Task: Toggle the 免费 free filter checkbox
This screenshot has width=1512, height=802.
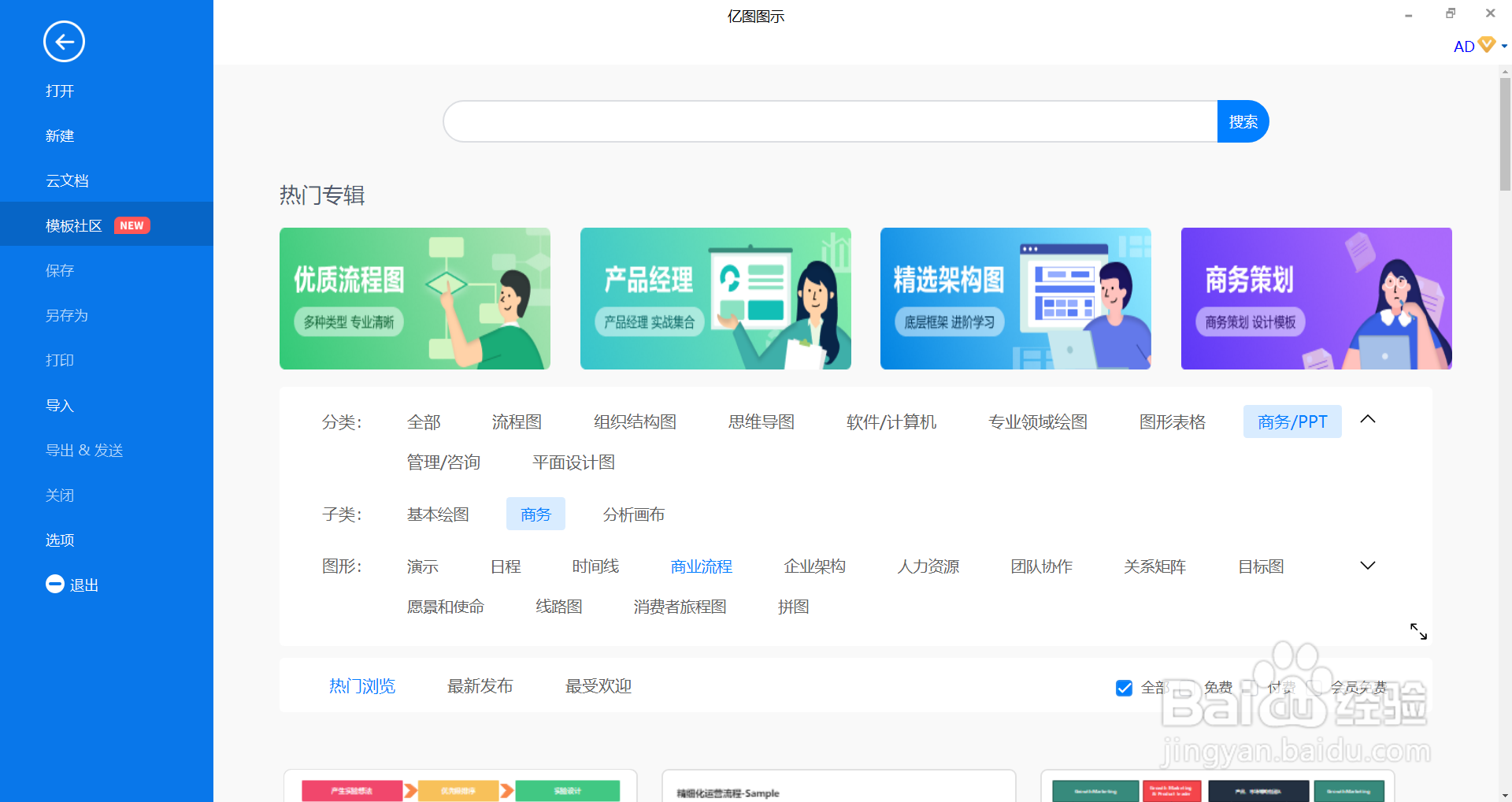Action: (1187, 688)
